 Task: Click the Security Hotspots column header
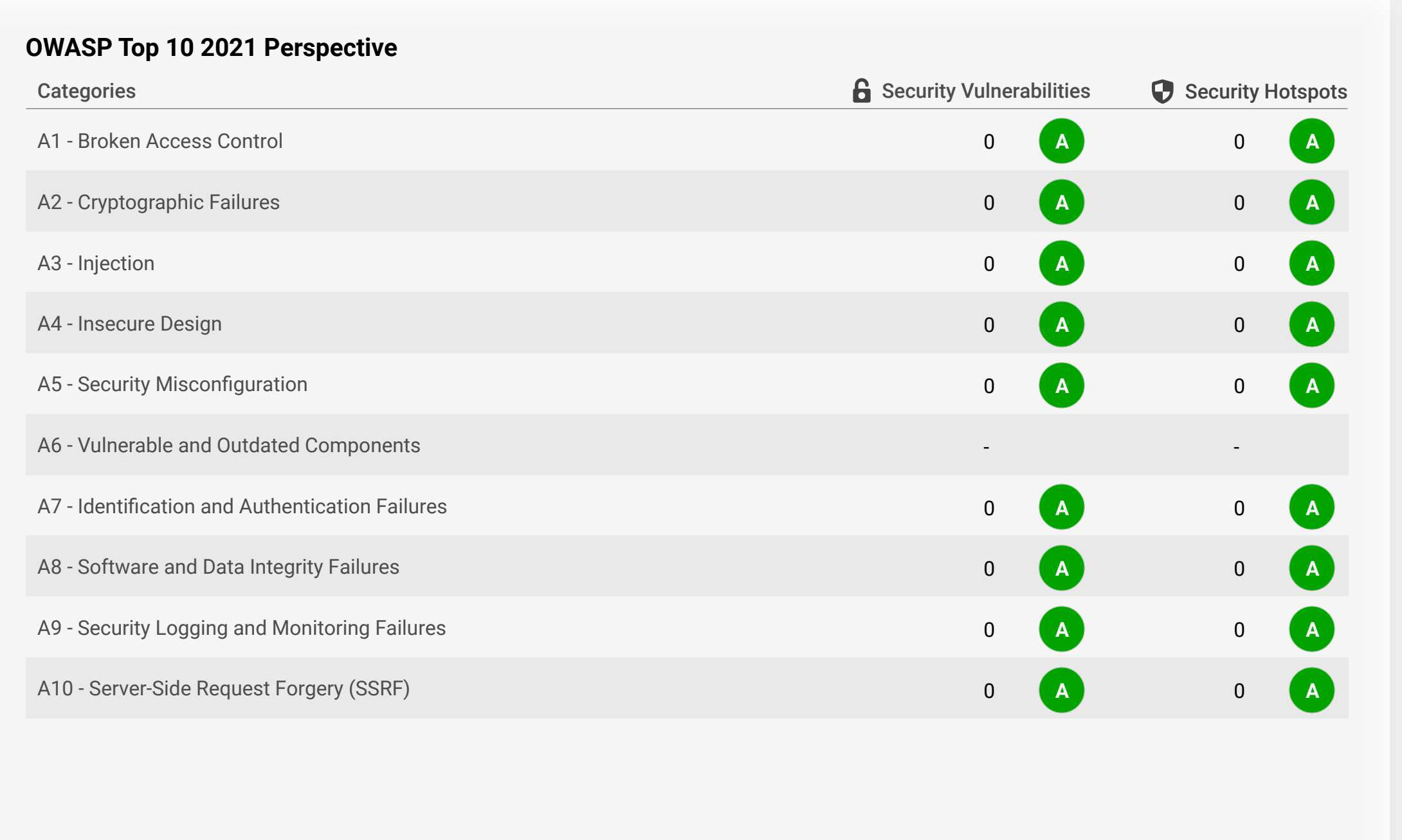click(1265, 91)
